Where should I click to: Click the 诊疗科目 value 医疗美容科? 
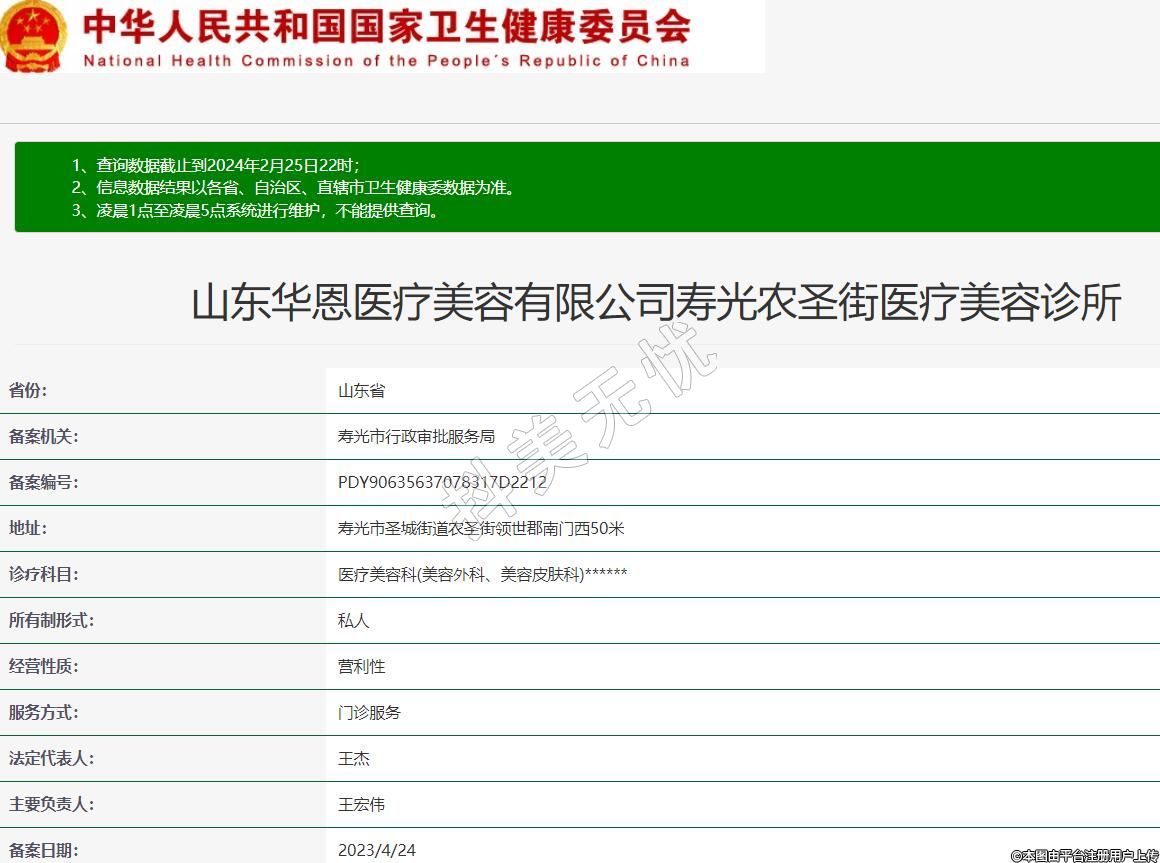[482, 575]
